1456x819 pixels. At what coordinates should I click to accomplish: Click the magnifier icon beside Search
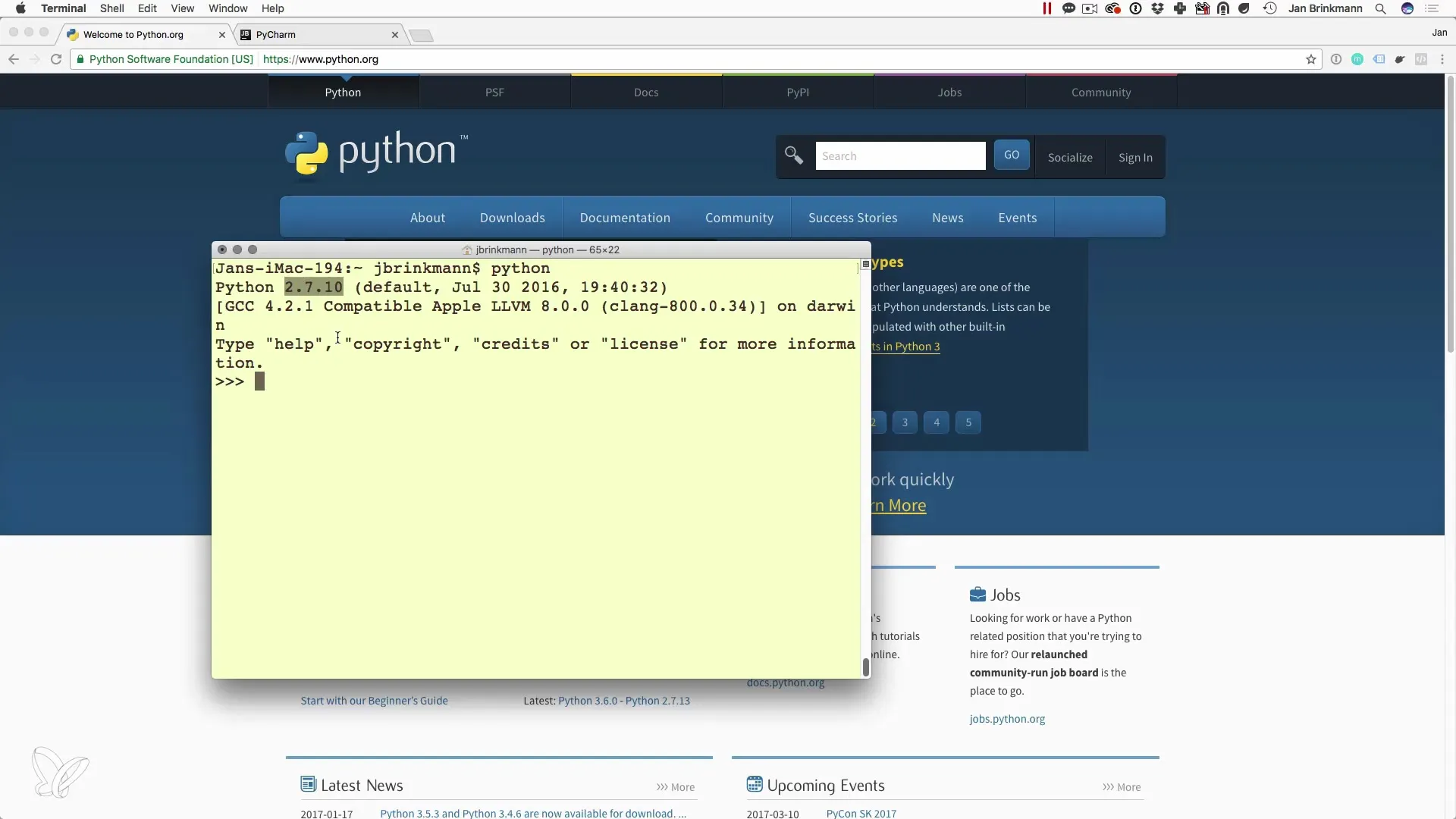tap(794, 155)
